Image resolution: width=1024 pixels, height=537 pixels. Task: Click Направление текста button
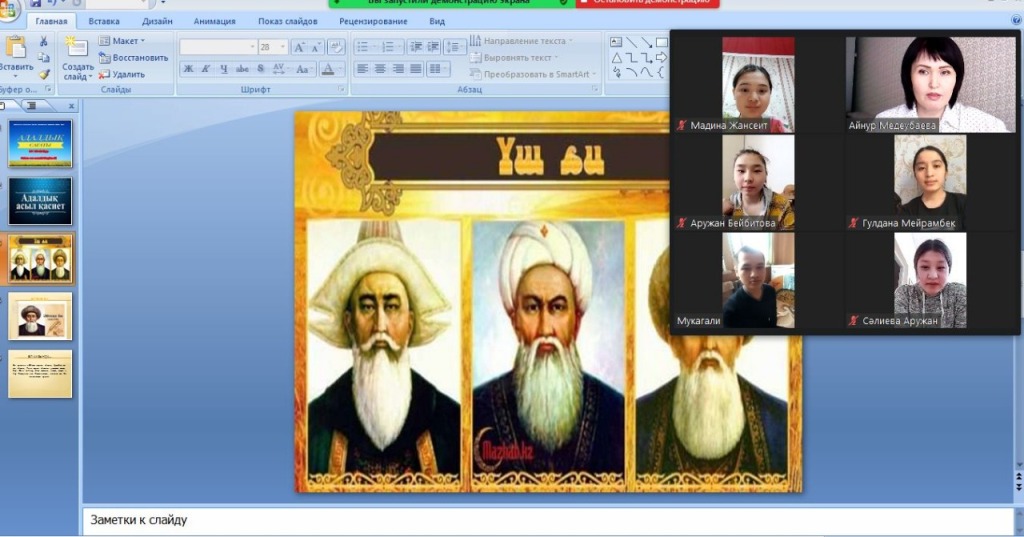(x=520, y=41)
